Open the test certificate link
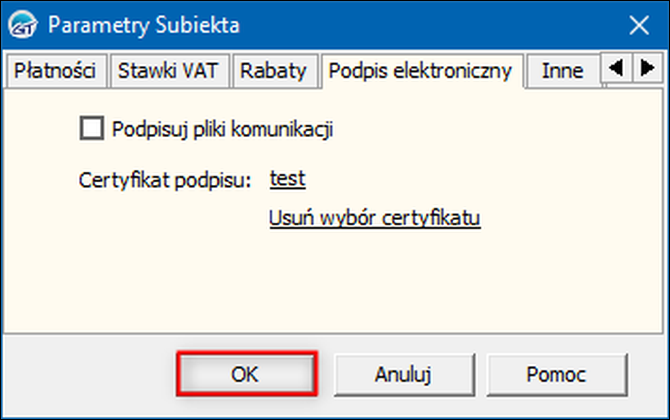Screen dimensions: 670x420 (288, 179)
